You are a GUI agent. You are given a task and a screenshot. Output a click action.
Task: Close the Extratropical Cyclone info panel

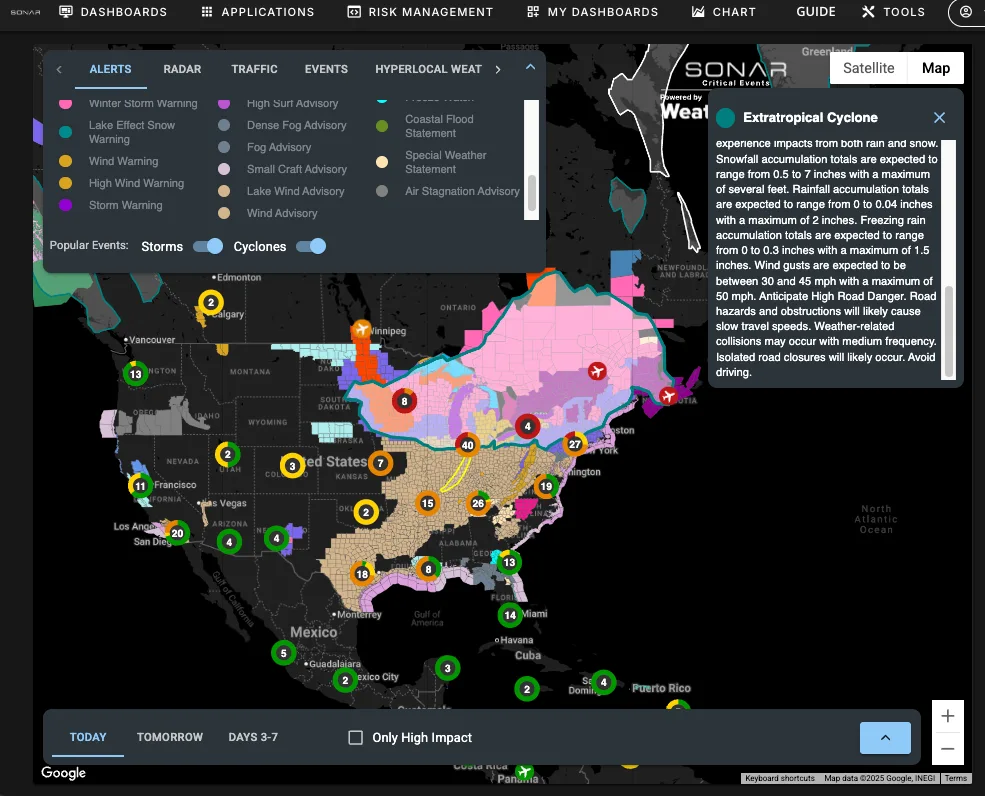pos(939,118)
